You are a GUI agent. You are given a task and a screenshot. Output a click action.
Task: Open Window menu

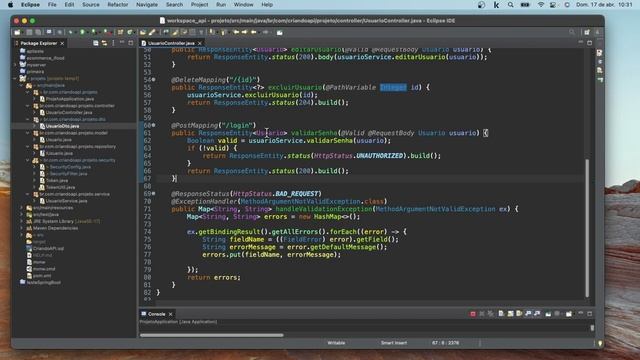[243, 4]
